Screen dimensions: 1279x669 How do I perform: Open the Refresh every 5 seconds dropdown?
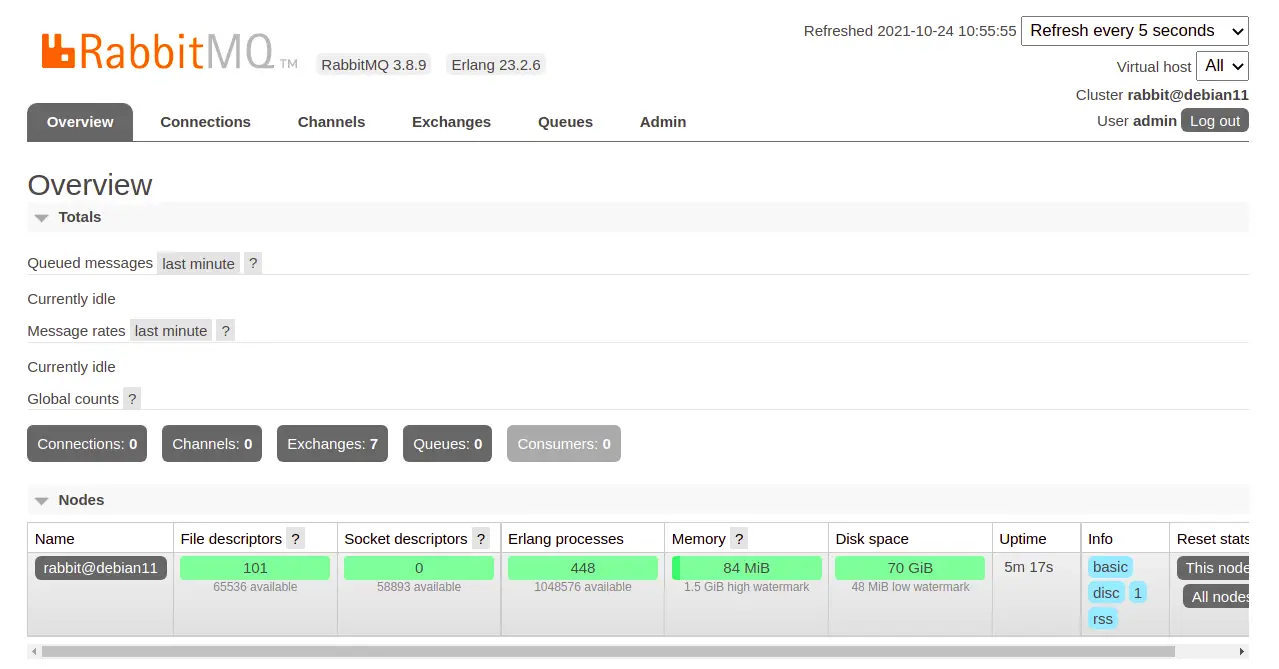(x=1135, y=31)
